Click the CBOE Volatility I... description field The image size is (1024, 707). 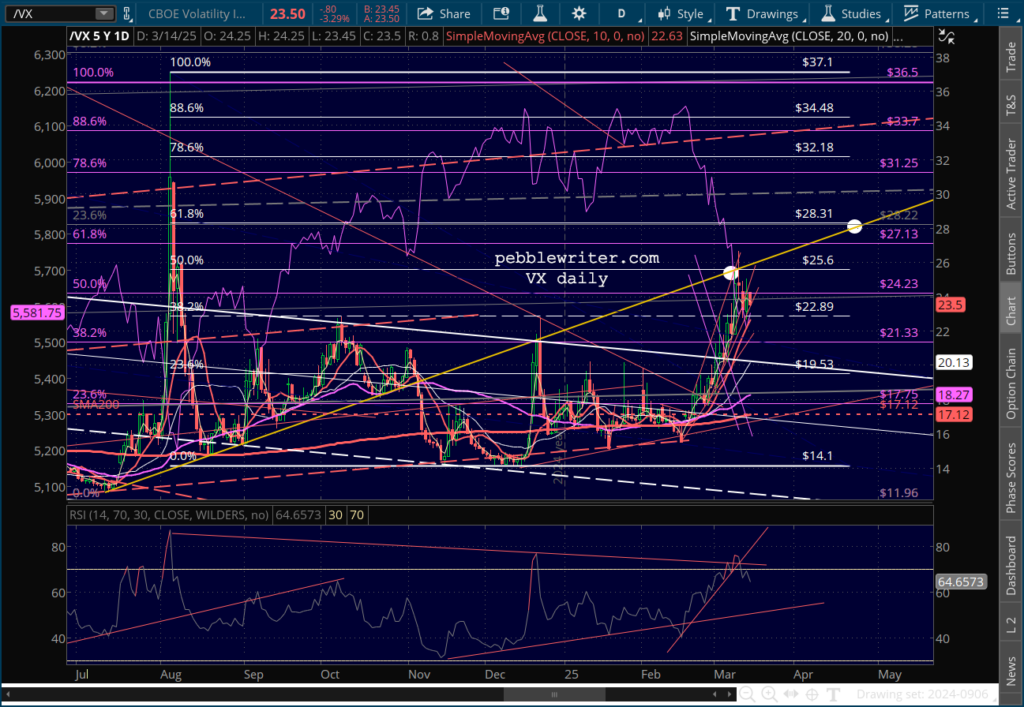(197, 14)
